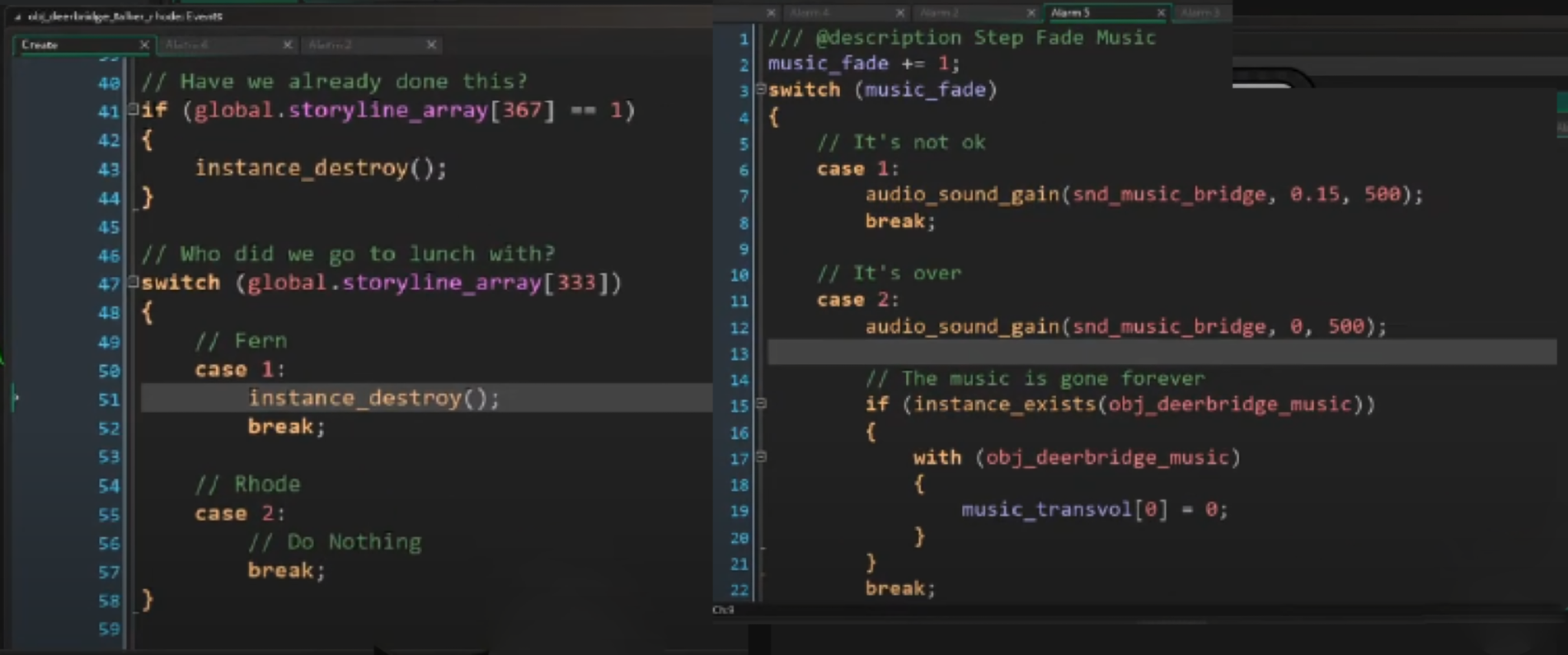Click the highlighted 'instance_destroy();' on line 51
Screen dimensions: 1568x655
tap(373, 398)
